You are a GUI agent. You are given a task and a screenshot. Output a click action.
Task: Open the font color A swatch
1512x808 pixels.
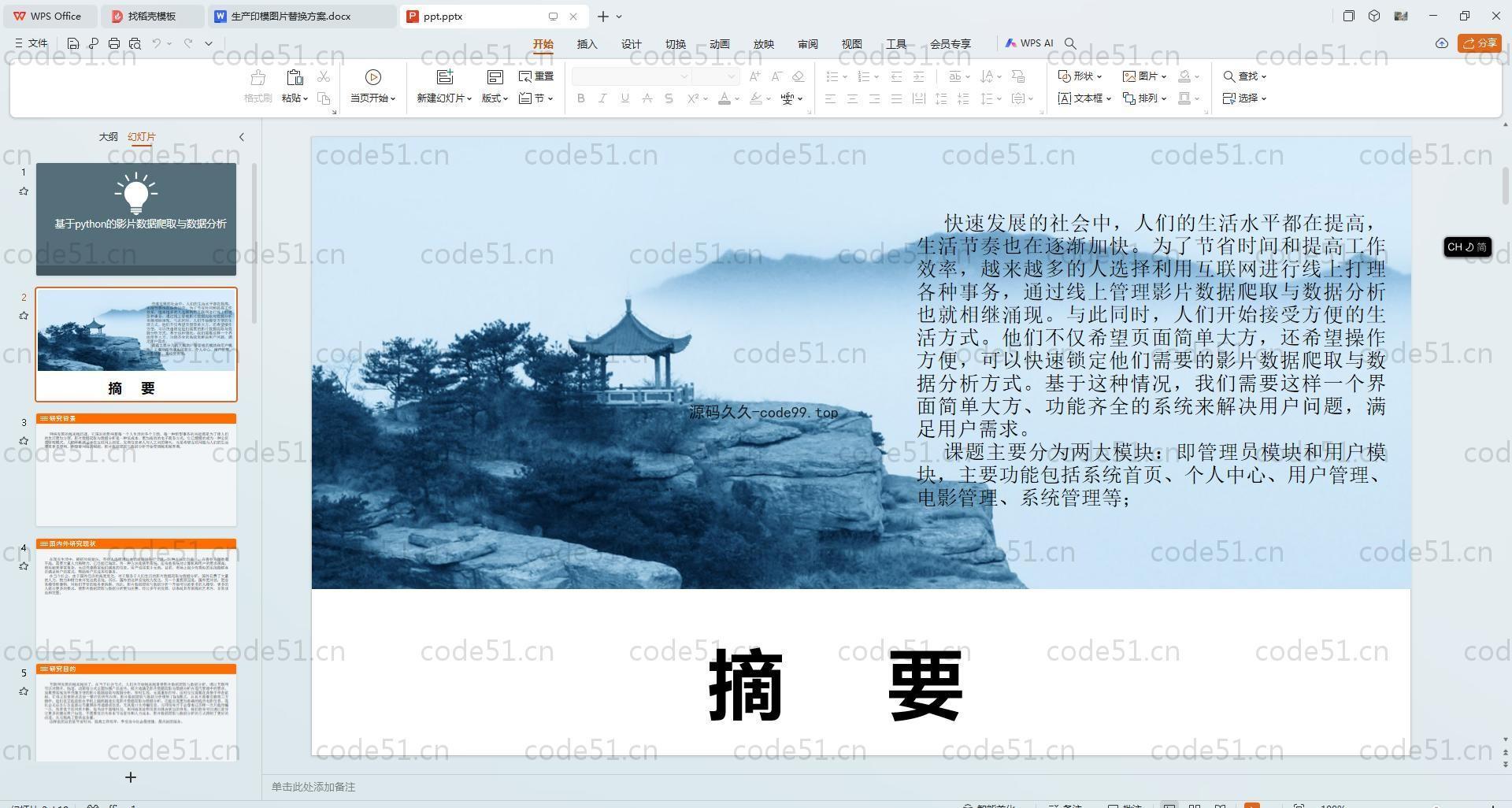click(724, 98)
